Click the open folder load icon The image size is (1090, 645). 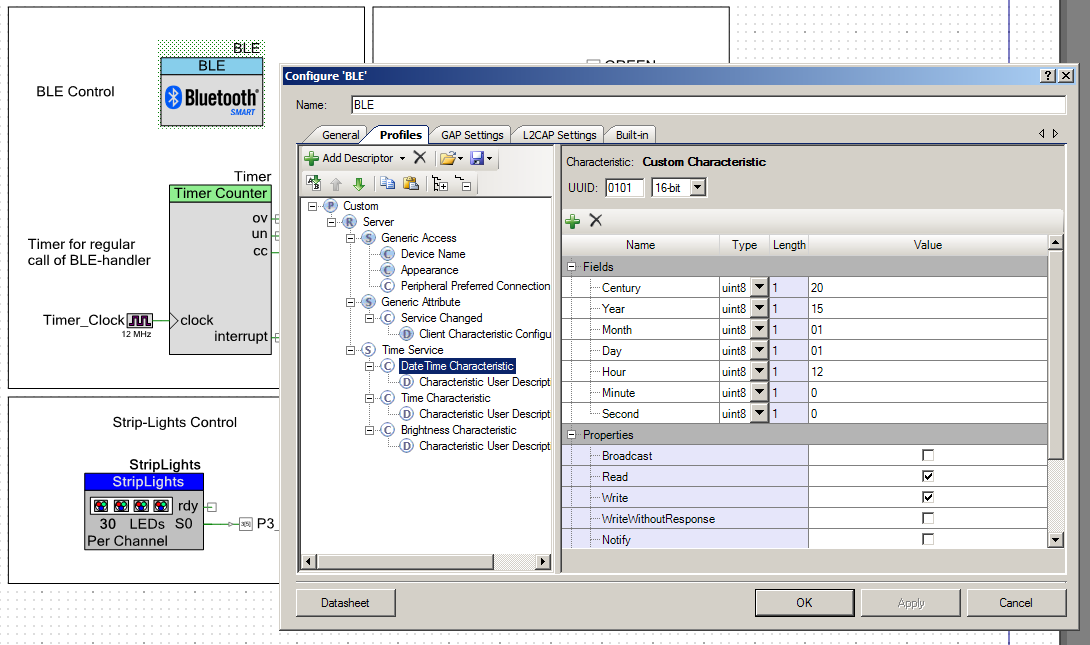(448, 158)
